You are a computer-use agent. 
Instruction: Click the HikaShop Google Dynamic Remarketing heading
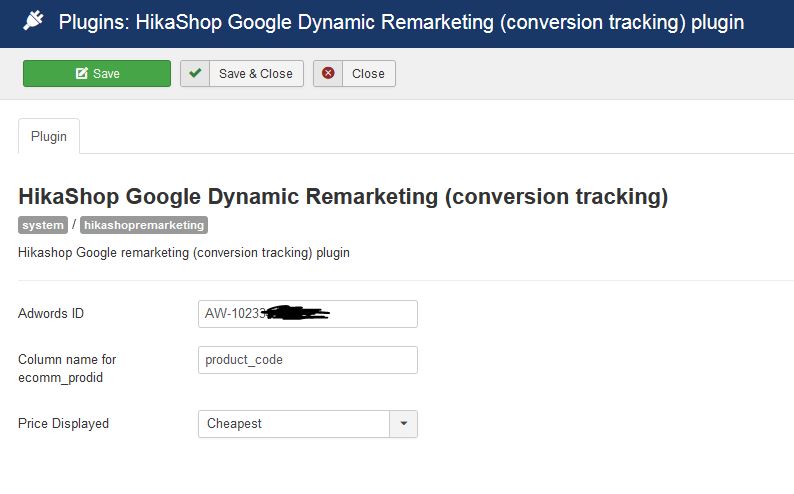(x=343, y=196)
